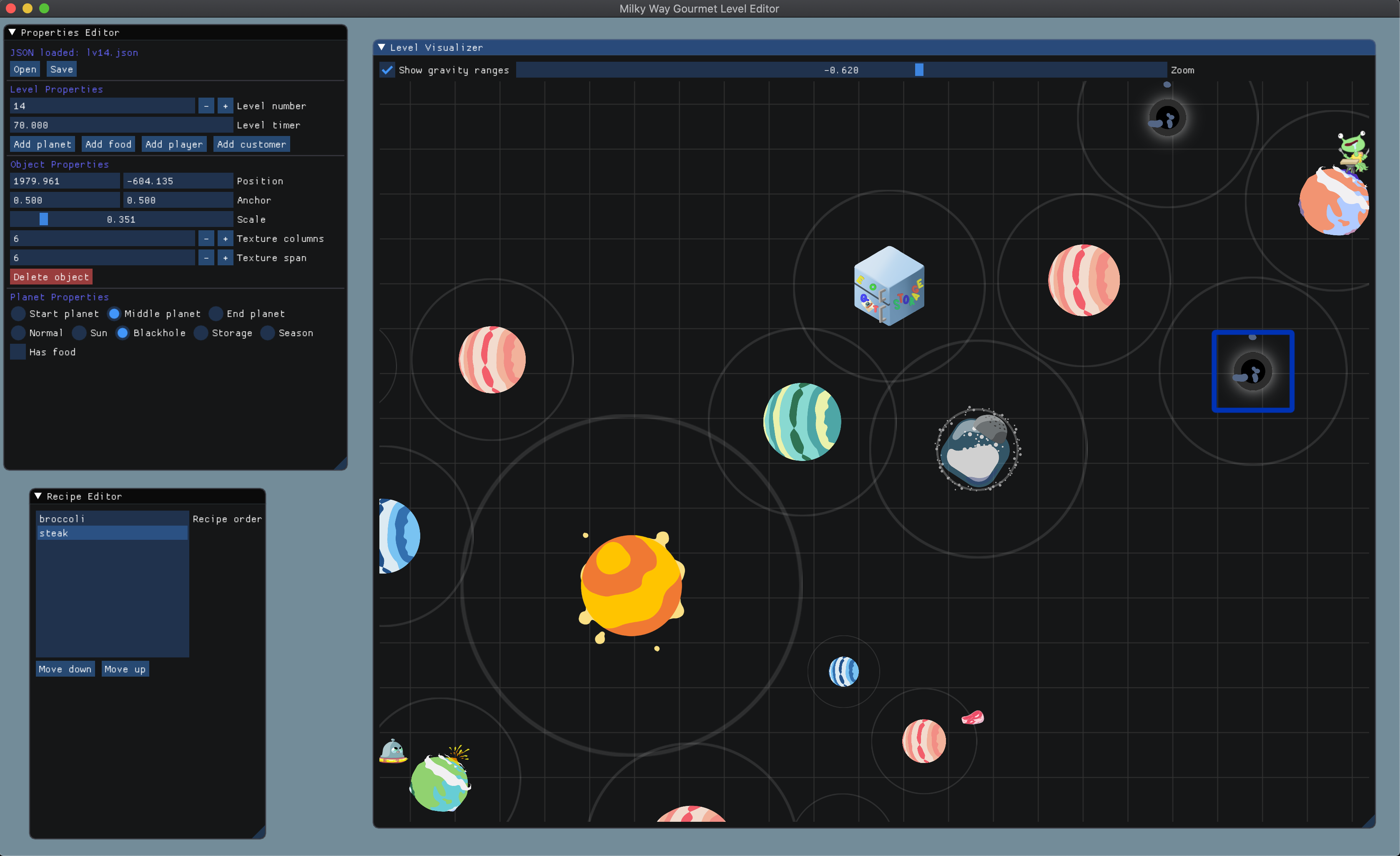Image resolution: width=1400 pixels, height=856 pixels.
Task: Collapse the Level Visualizer window
Action: click(x=382, y=48)
